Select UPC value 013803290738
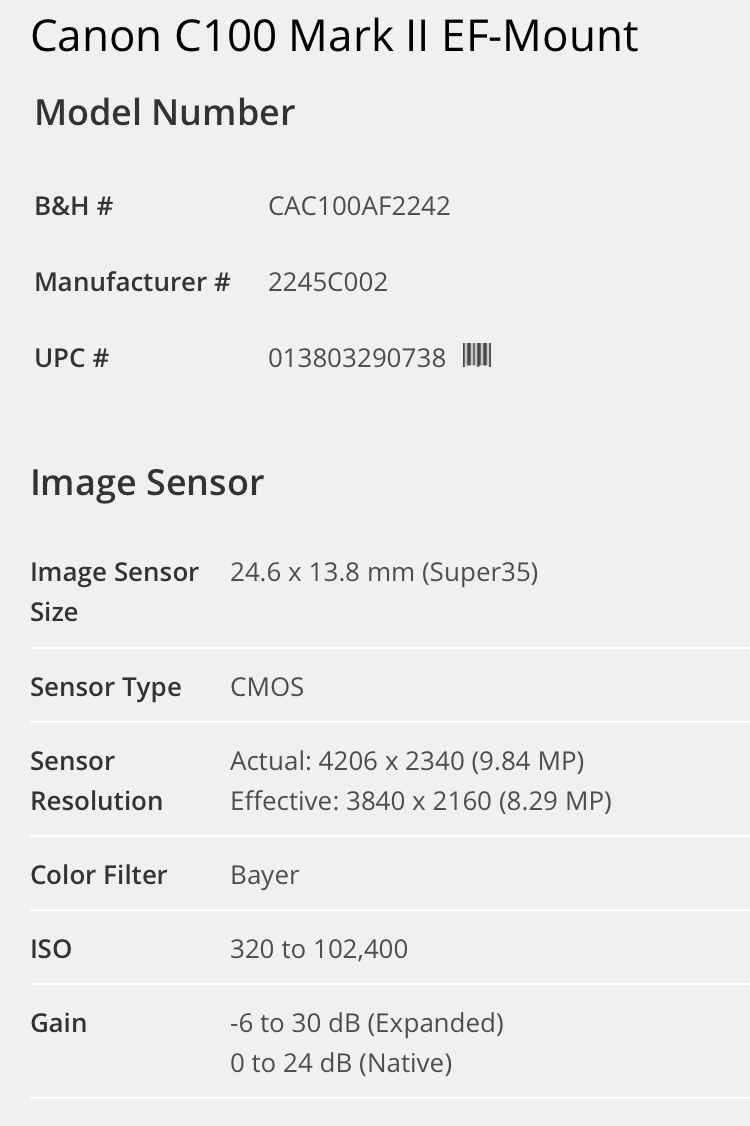 tap(357, 358)
